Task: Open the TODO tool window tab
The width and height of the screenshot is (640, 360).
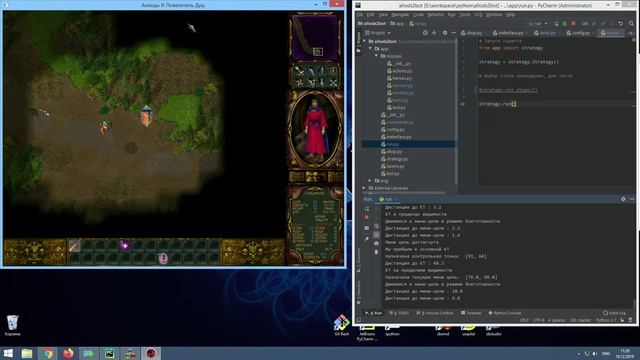Action: (399, 313)
